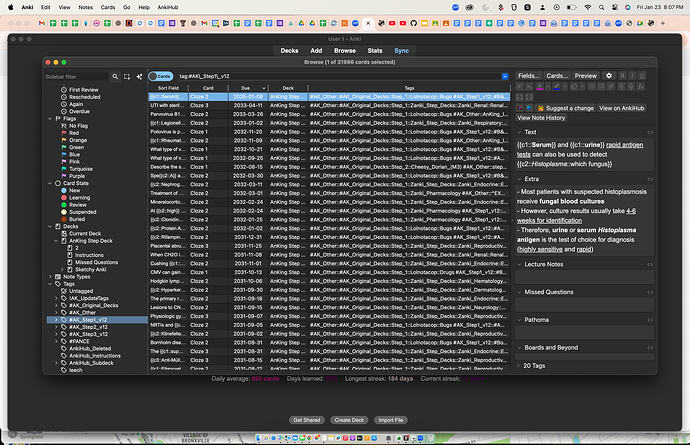Click the text highlight color button
Screen dimensions: 690x445
[556, 86]
